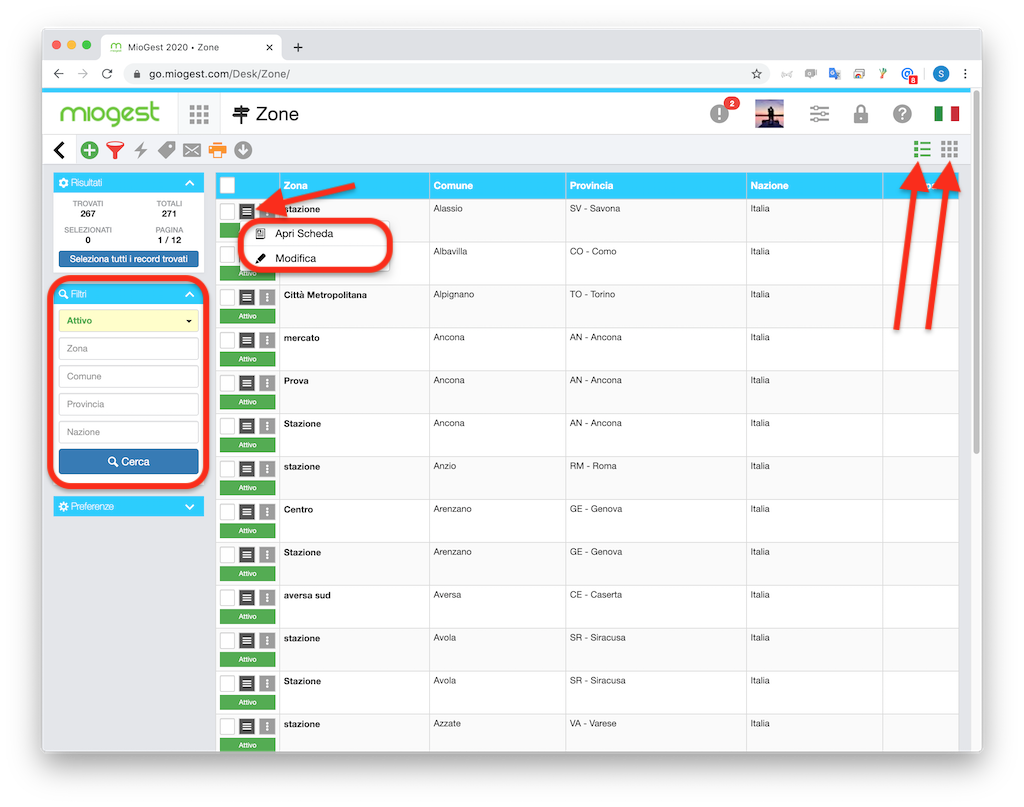The height and width of the screenshot is (807, 1024).
Task: Check the checkbox for Anzio stazione row
Action: [x=227, y=469]
